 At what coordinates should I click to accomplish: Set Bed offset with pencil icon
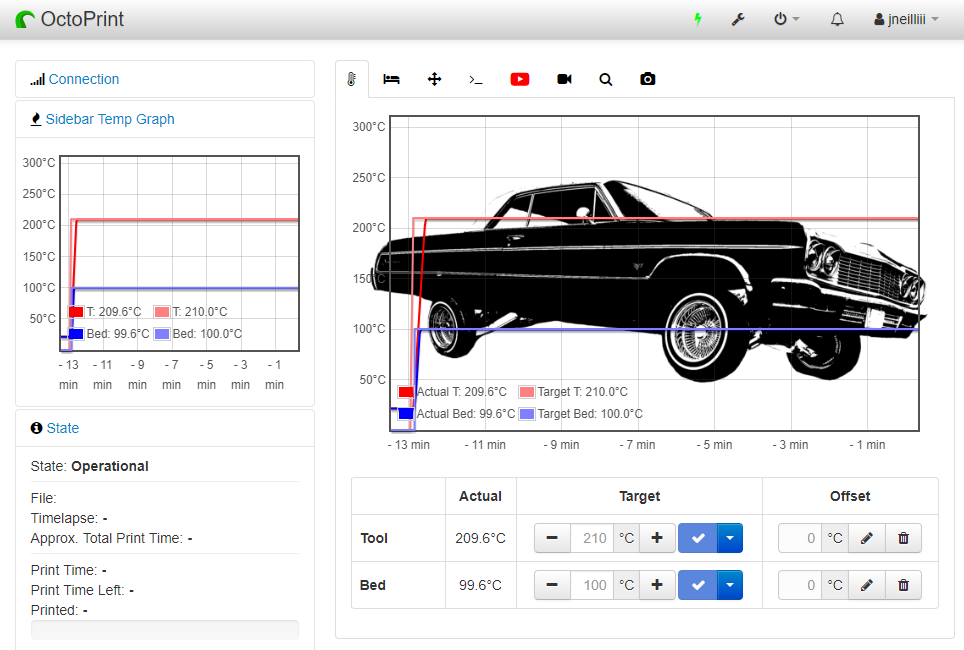pyautogui.click(x=867, y=585)
